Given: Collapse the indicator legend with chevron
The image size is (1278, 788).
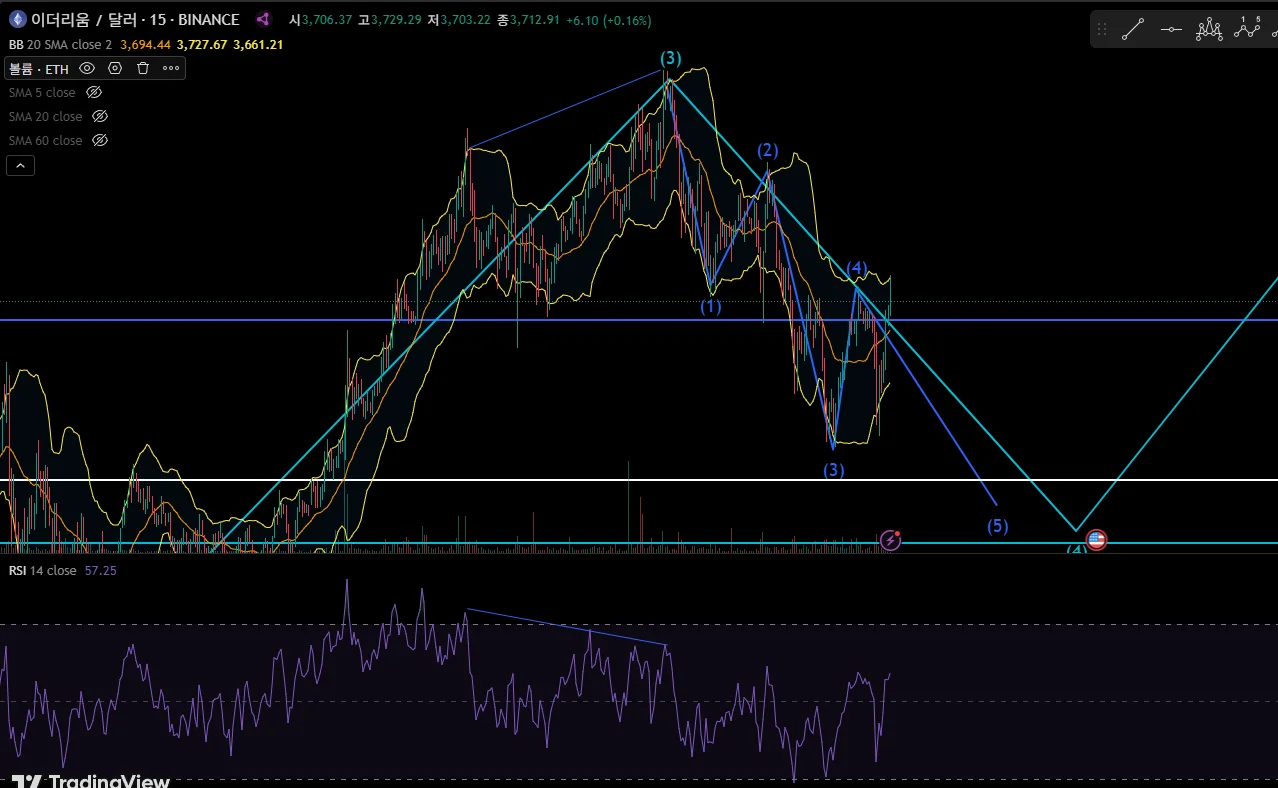Looking at the screenshot, I should (20, 165).
